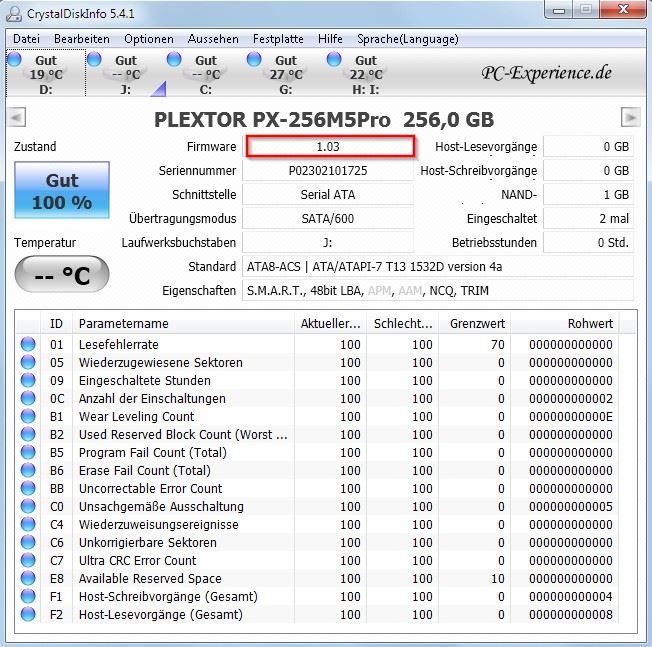Select the Wear Leveling Count parameter name
652x647 pixels.
pos(136,416)
